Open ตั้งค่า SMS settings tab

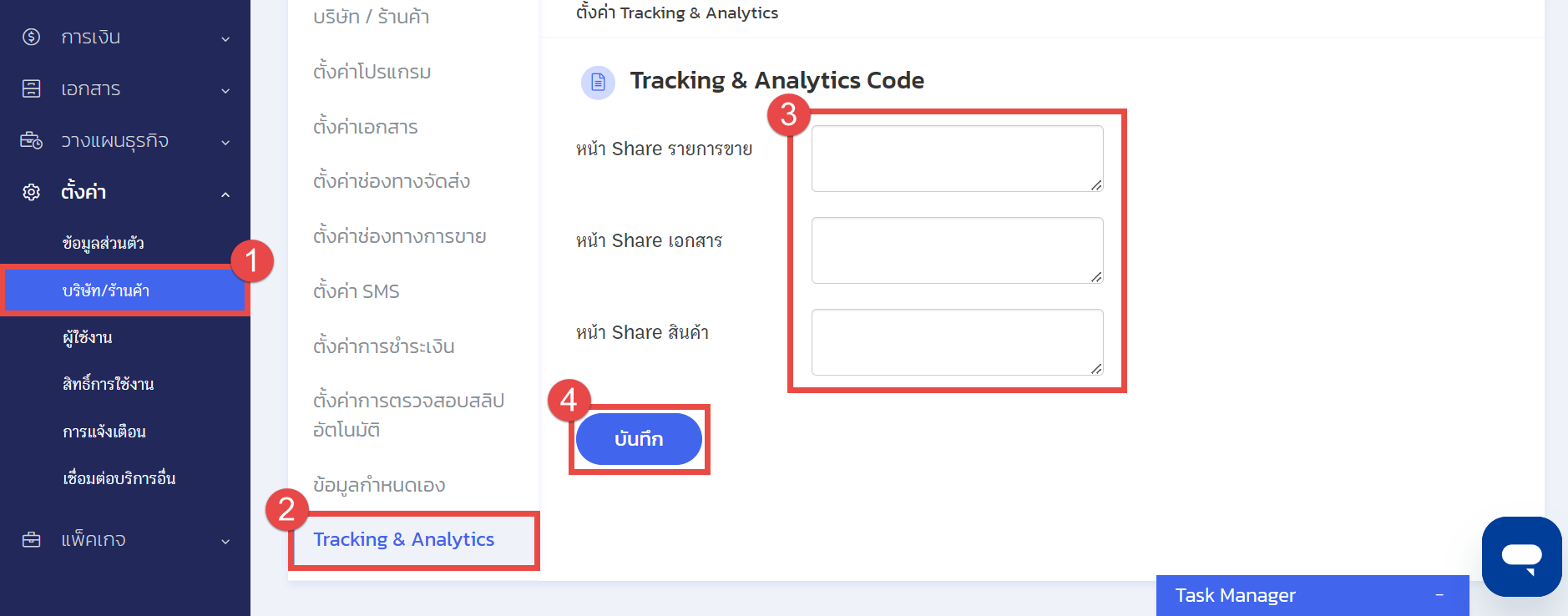[x=357, y=291]
